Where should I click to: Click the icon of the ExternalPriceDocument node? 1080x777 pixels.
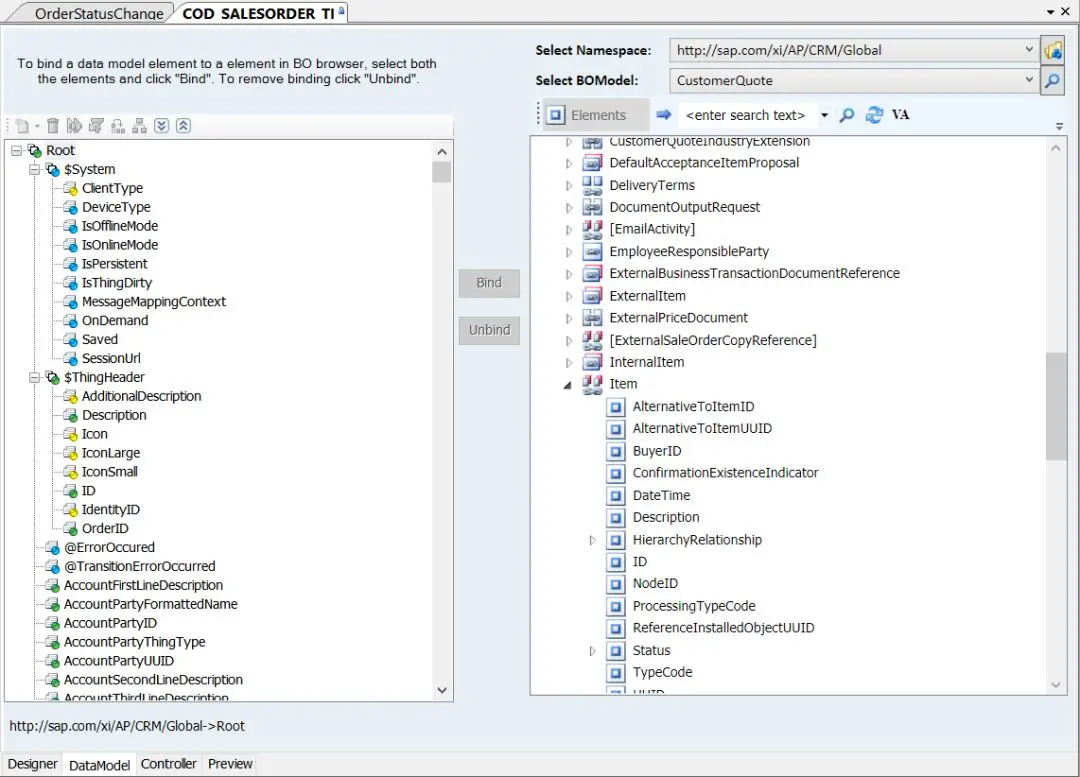click(592, 318)
